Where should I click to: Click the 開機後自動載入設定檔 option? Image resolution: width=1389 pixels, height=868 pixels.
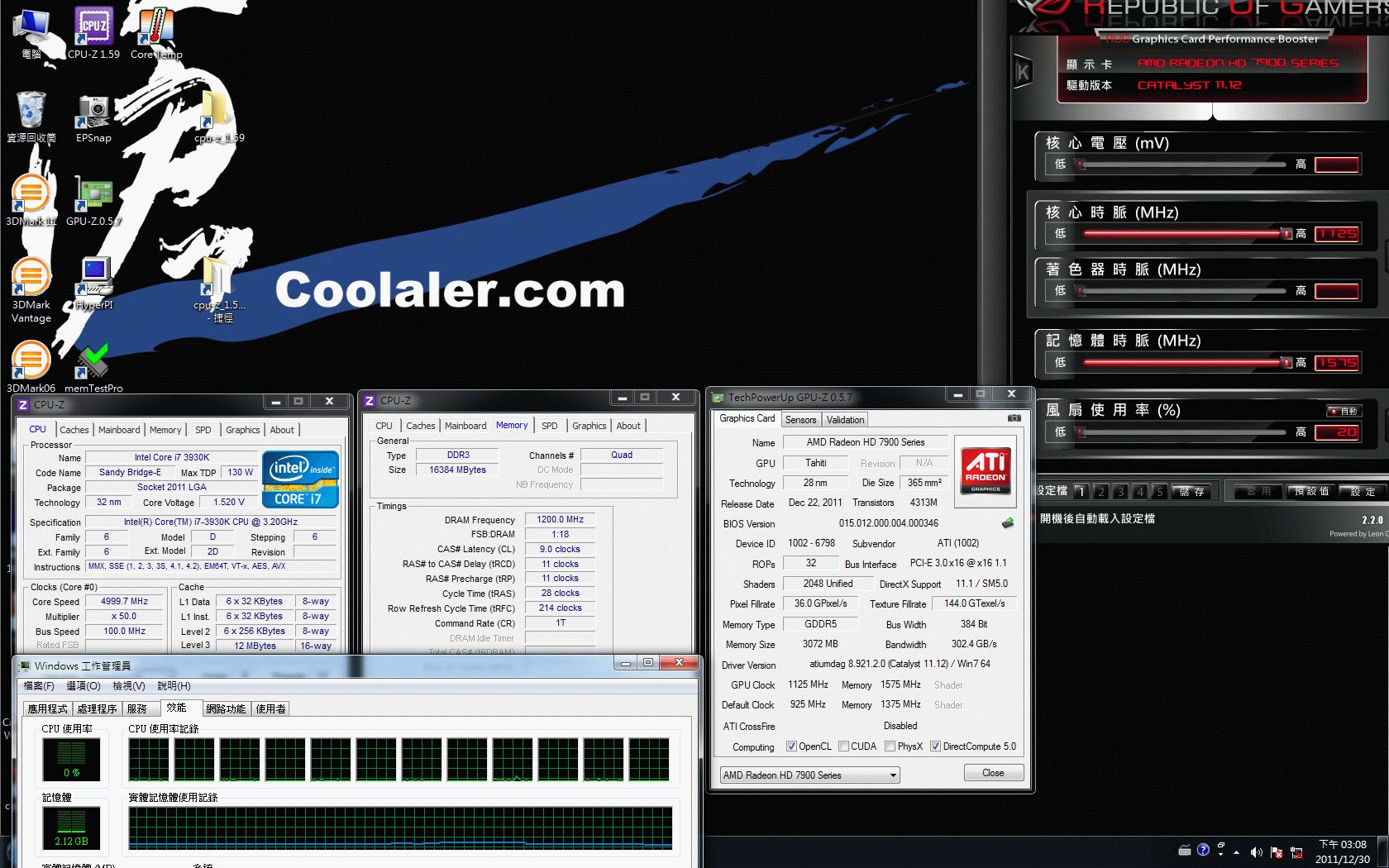1097,519
